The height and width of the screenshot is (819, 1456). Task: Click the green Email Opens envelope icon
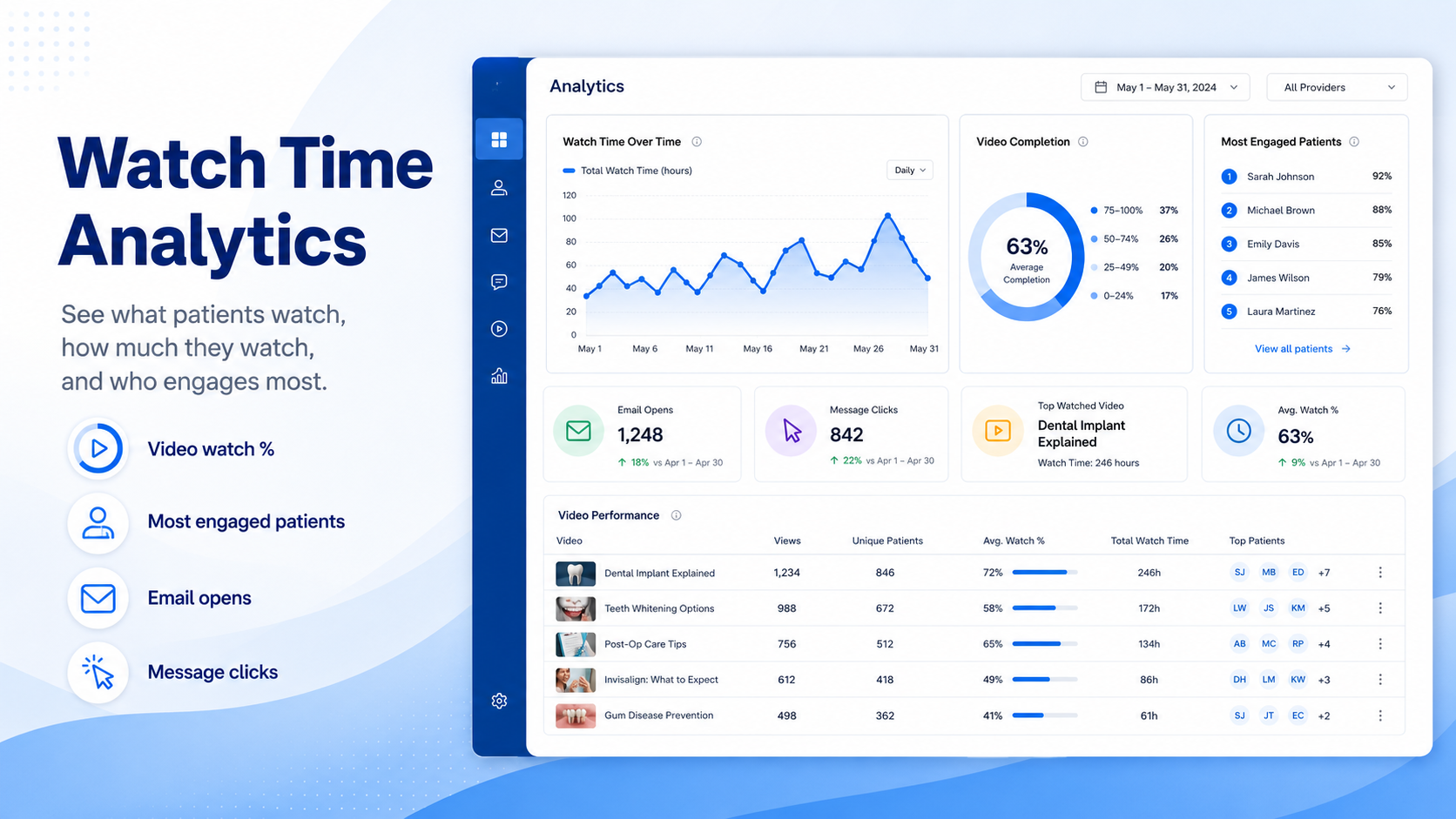tap(578, 431)
